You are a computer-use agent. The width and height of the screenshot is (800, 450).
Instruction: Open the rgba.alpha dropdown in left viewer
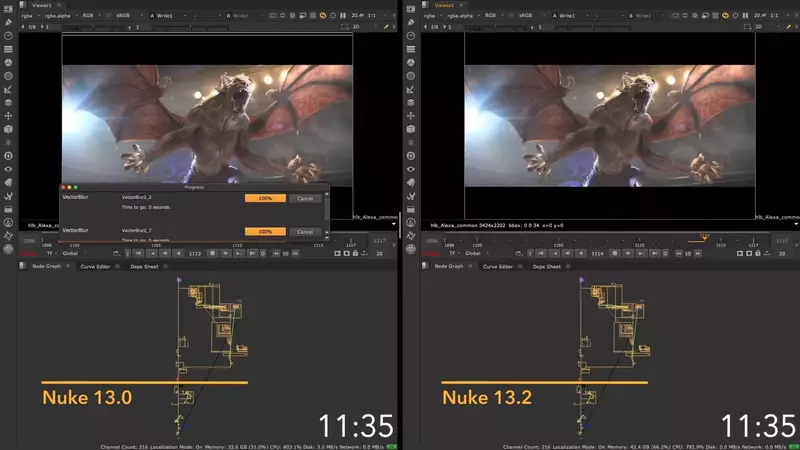61,16
